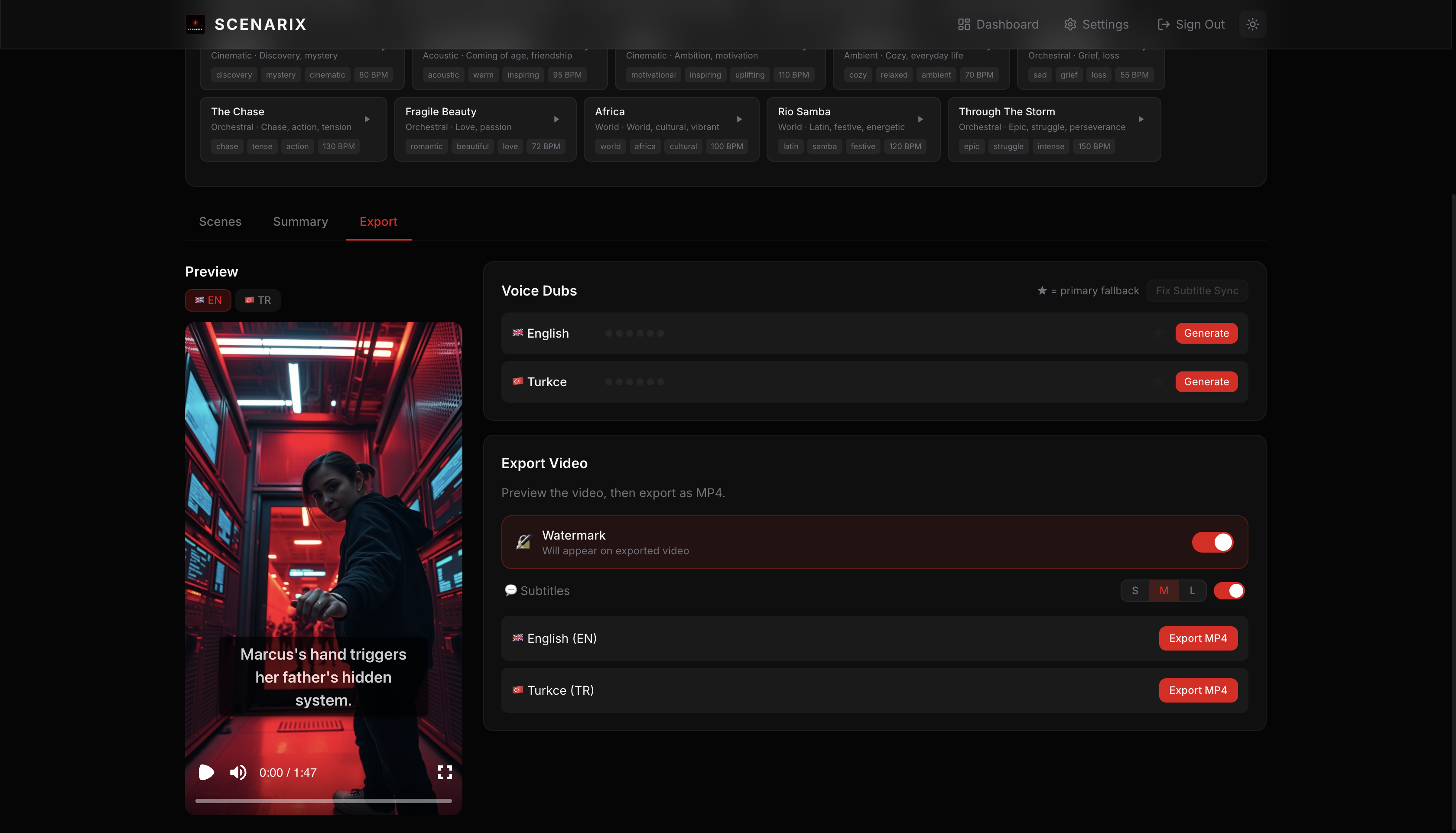Click the grief tag
The image size is (1456, 833).
[x=1068, y=75]
